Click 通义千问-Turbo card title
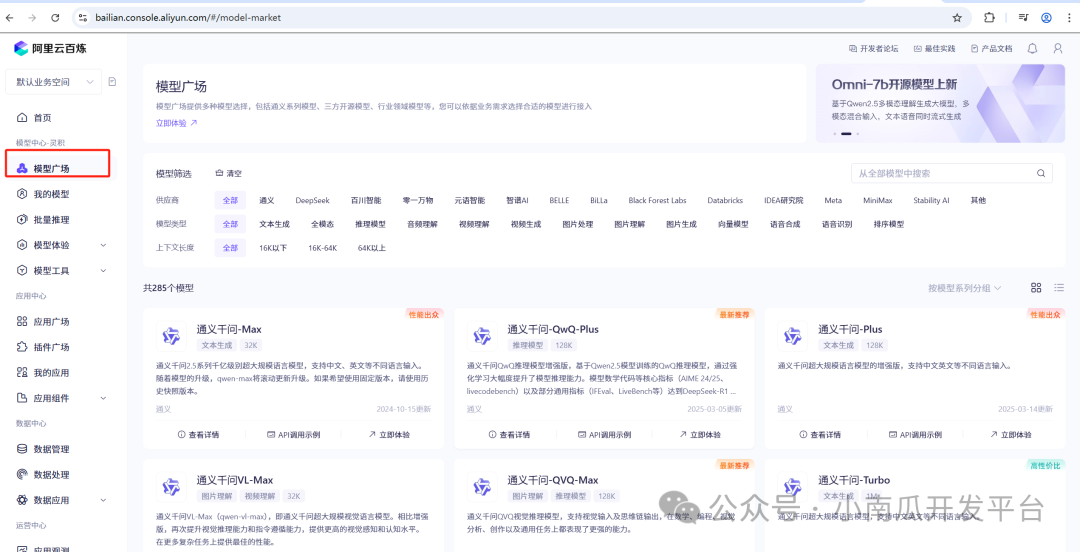 click(x=854, y=480)
